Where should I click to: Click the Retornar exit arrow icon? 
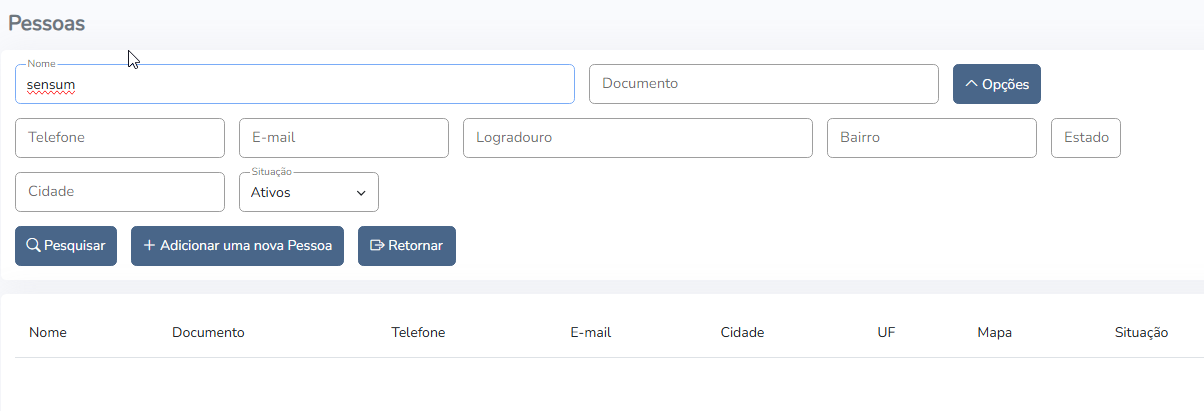(x=377, y=246)
